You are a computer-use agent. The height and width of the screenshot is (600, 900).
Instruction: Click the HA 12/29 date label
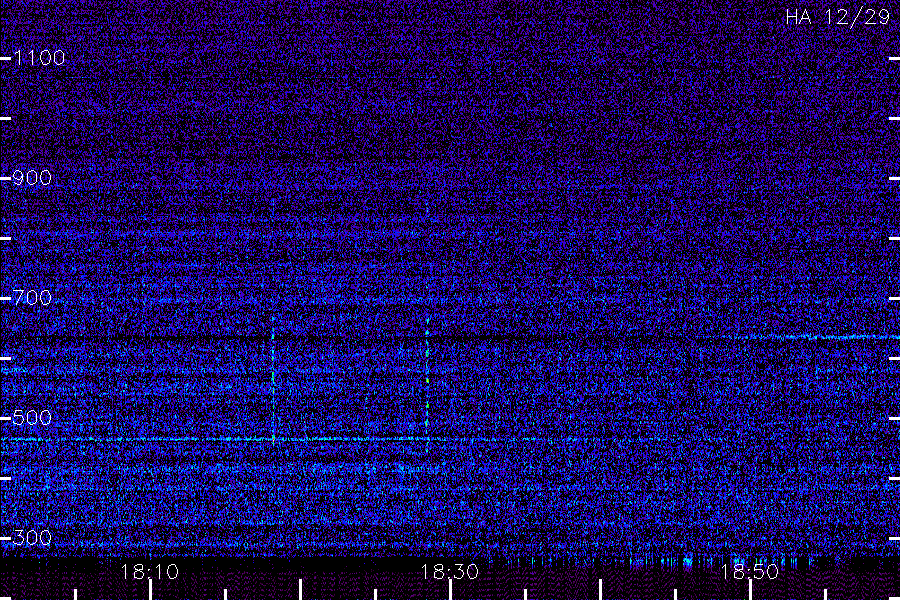837,17
